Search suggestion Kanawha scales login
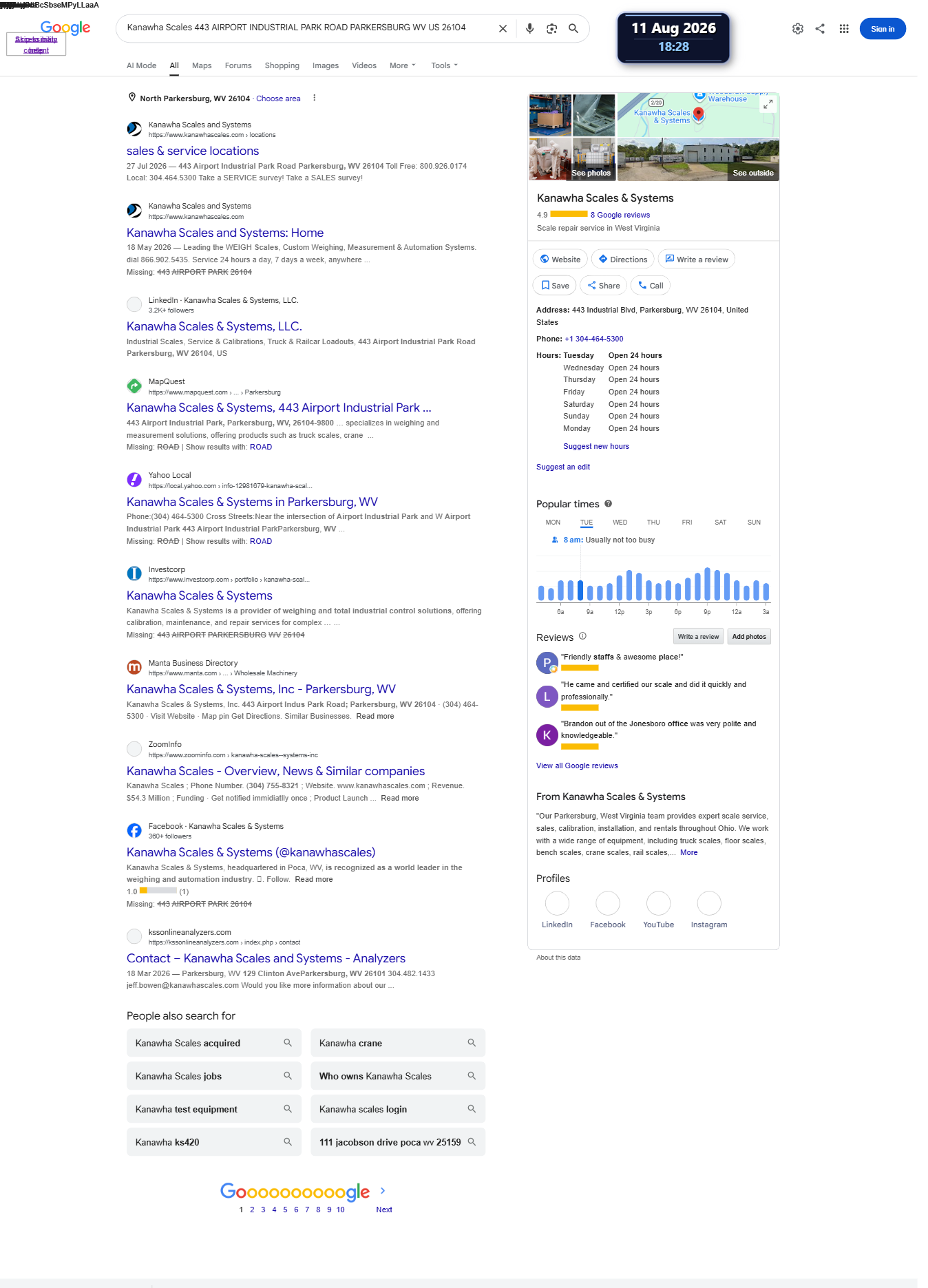Screen dimensions: 928x1288 (398, 1109)
